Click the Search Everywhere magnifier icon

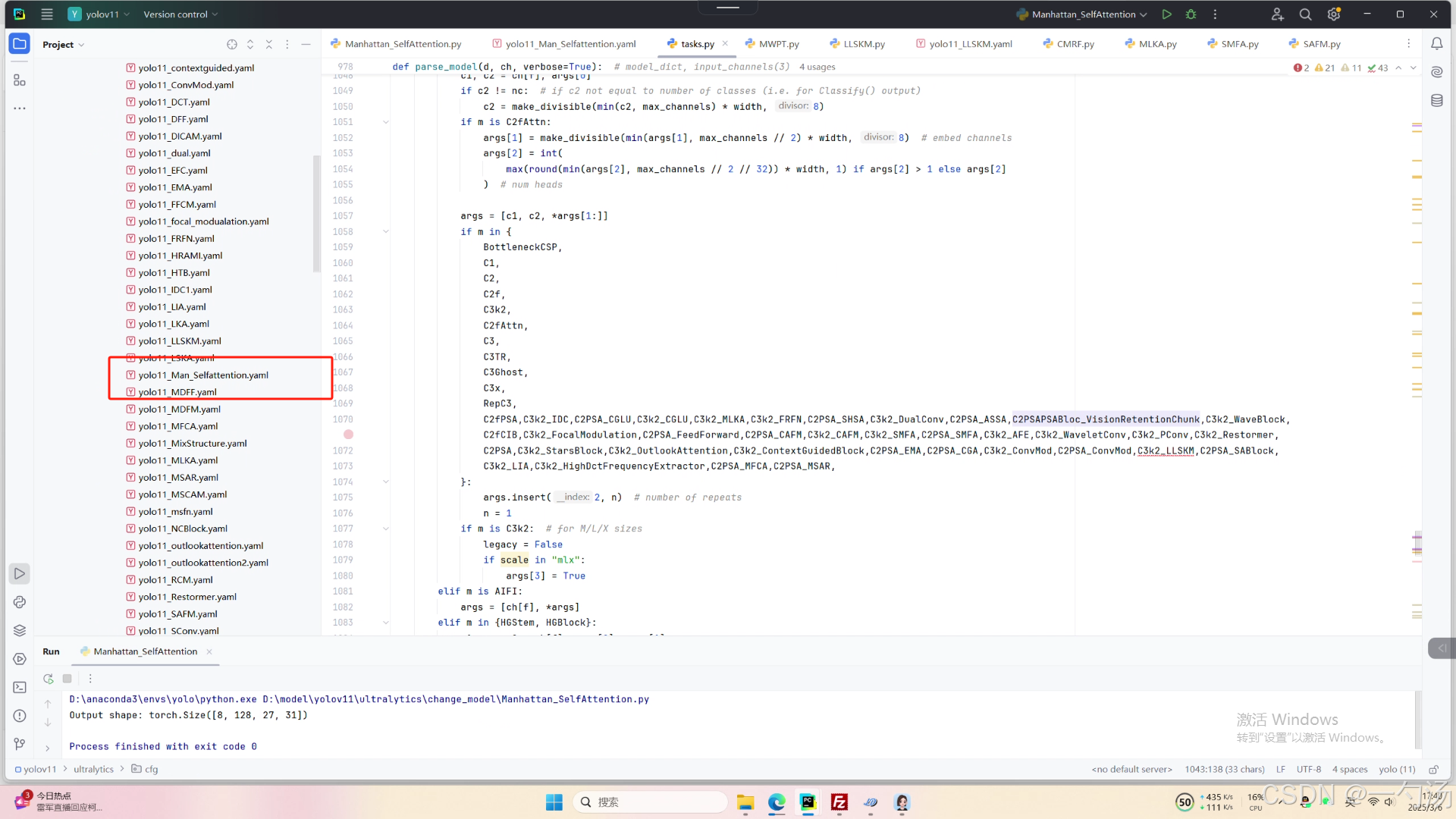coord(1305,14)
